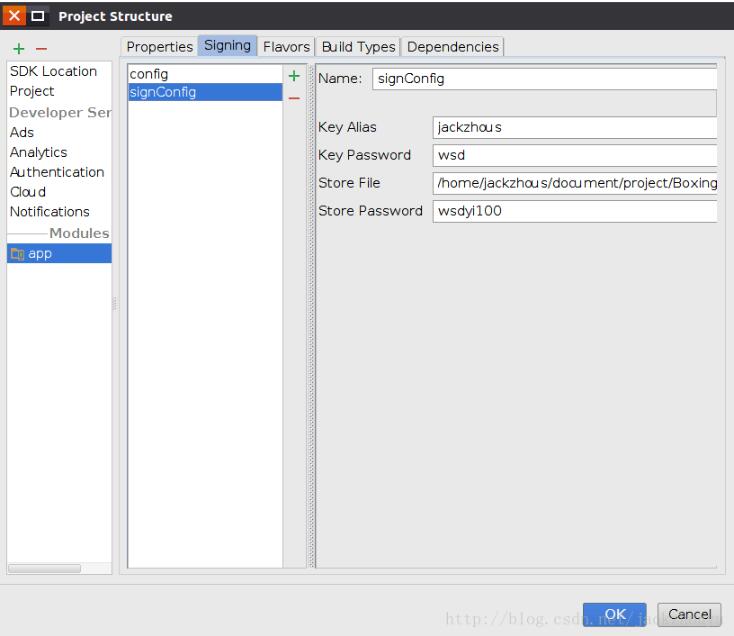Switch to the Properties tab
The image size is (734, 636).
(159, 47)
